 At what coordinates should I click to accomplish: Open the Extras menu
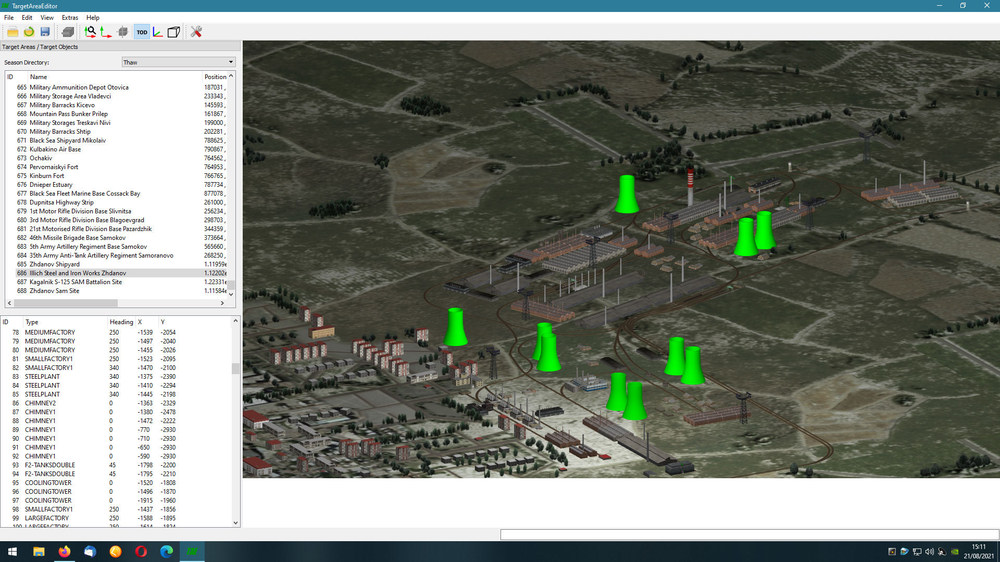coord(70,18)
